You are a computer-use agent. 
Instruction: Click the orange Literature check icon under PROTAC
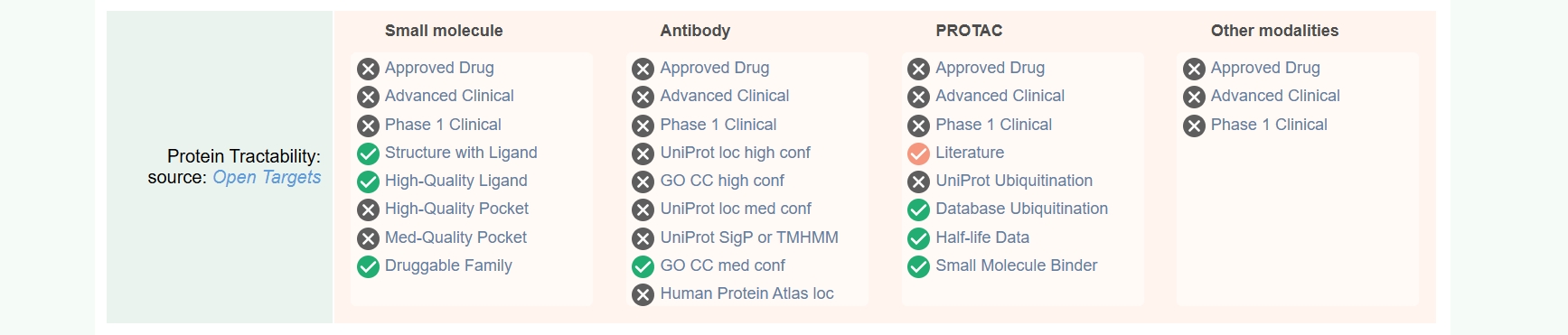pos(918,154)
